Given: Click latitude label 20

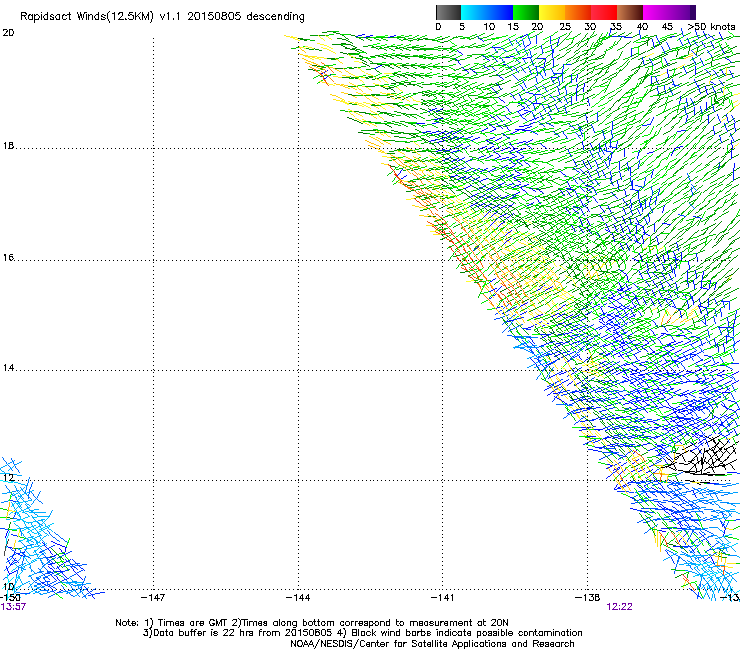Looking at the screenshot, I should (8, 33).
